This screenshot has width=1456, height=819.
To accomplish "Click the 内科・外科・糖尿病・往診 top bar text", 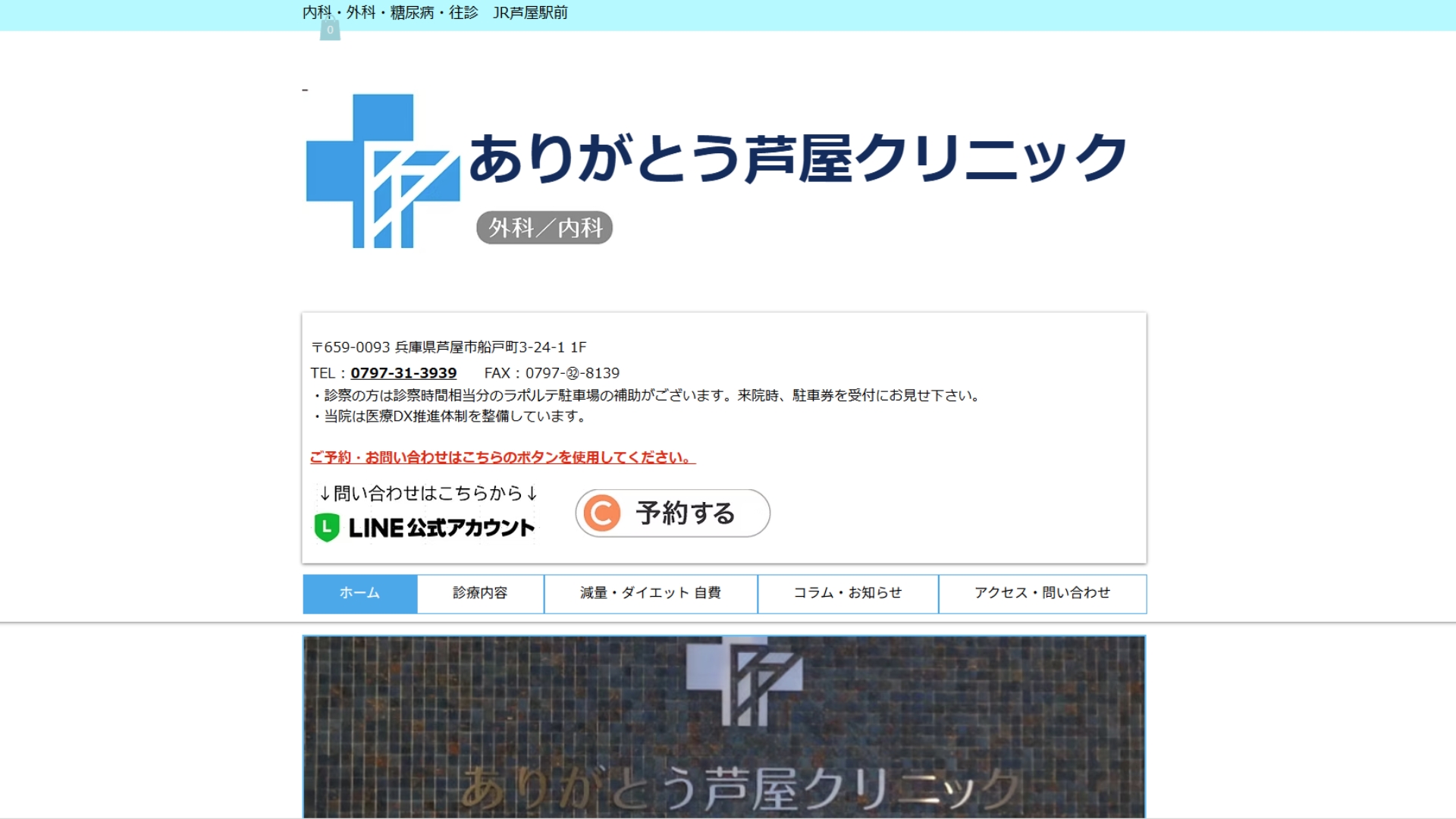I will pos(390,13).
